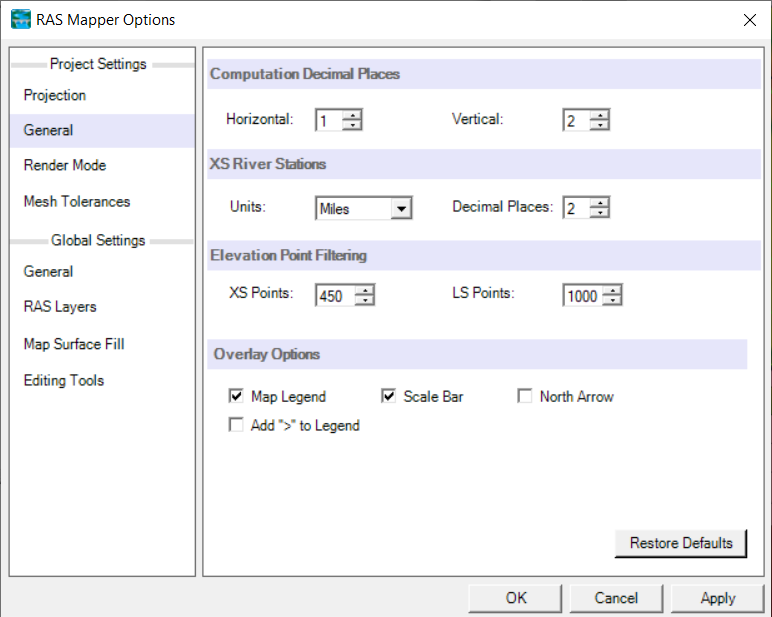The height and width of the screenshot is (617, 772).
Task: Select General under Project Settings
Action: tap(102, 130)
